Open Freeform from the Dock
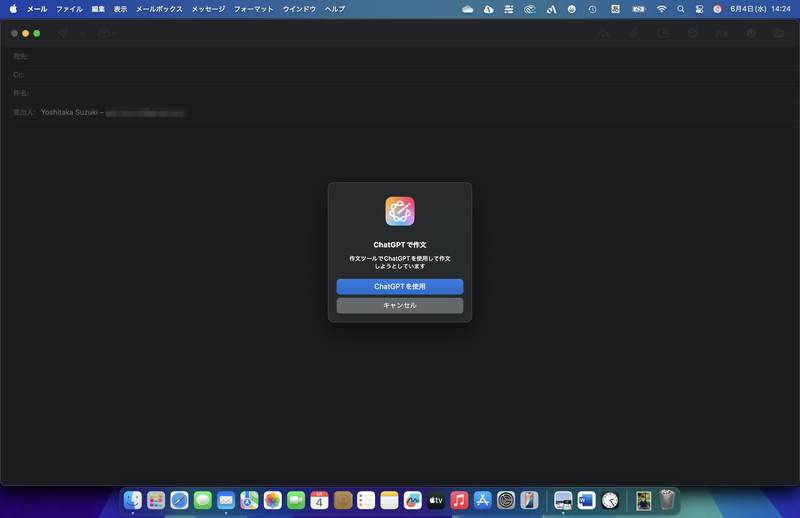This screenshot has height=518, width=800. [412, 500]
